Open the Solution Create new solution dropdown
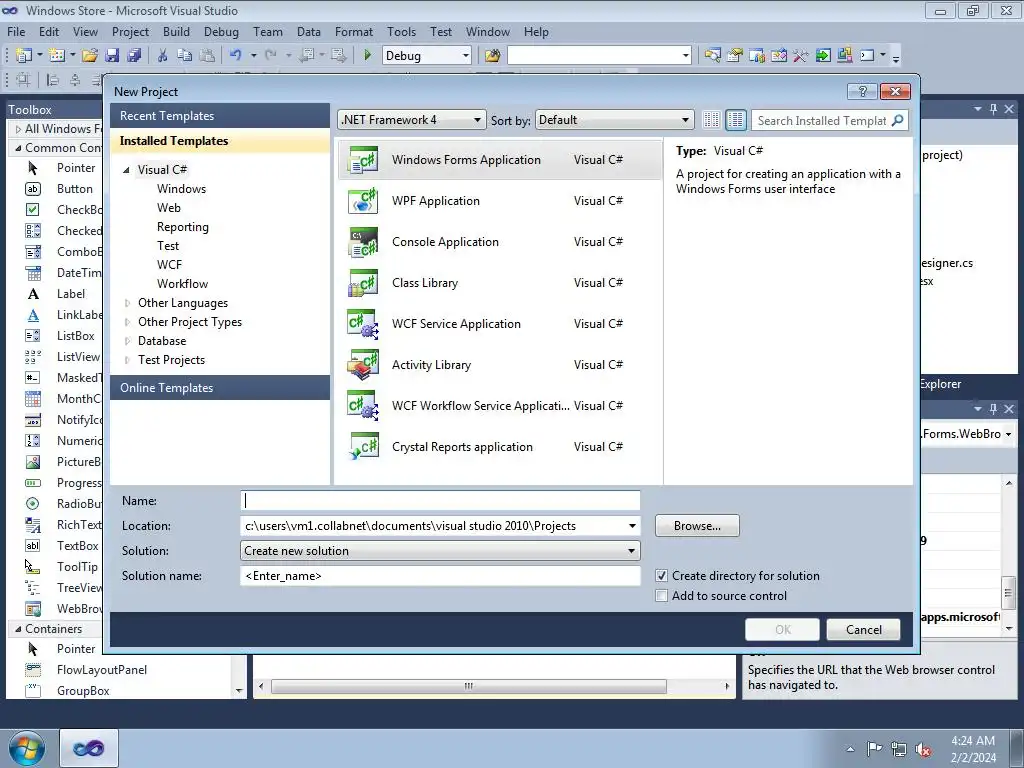 coord(440,551)
